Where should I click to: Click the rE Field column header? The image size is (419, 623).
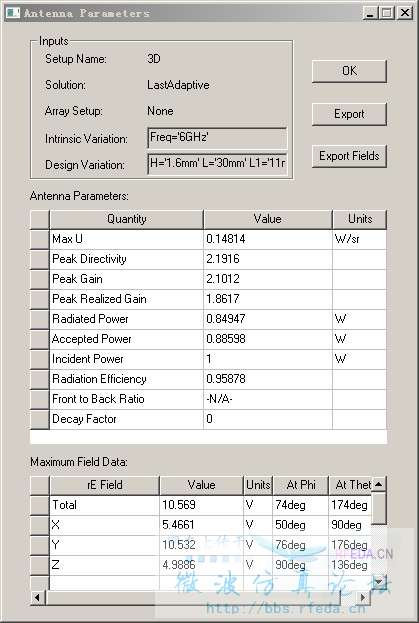[104, 485]
